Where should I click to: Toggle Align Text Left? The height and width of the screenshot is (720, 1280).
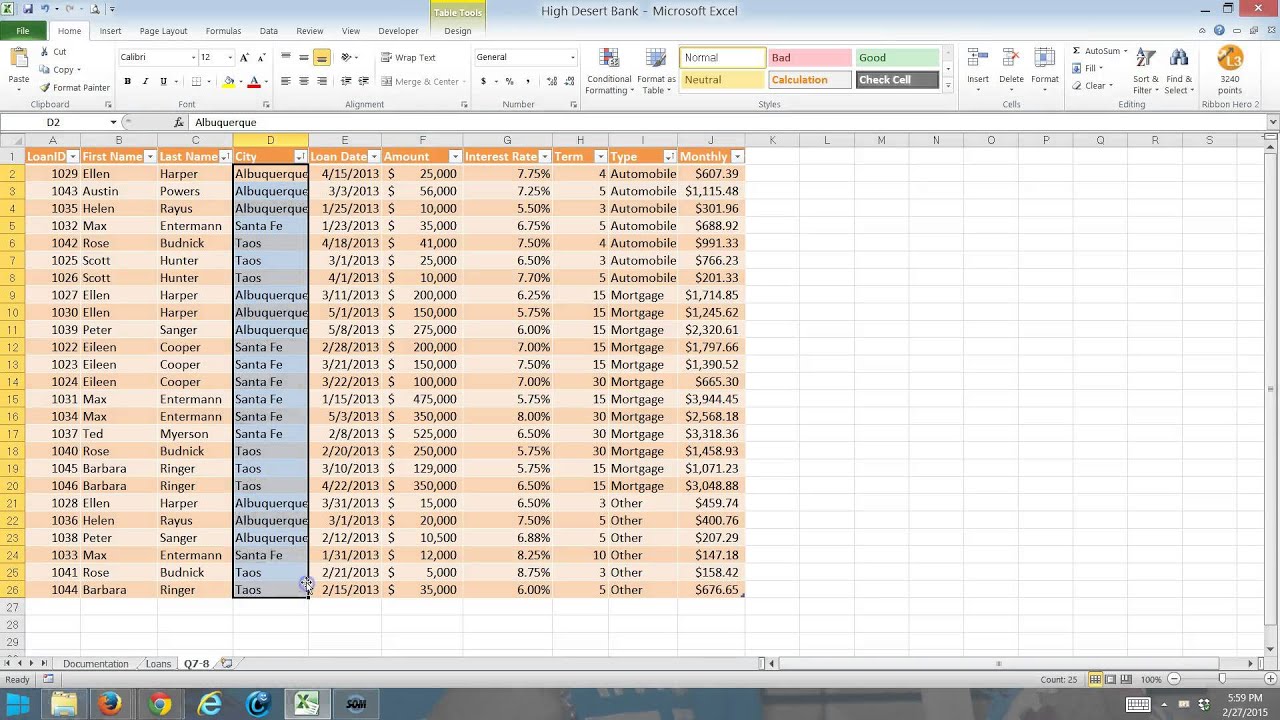(286, 81)
